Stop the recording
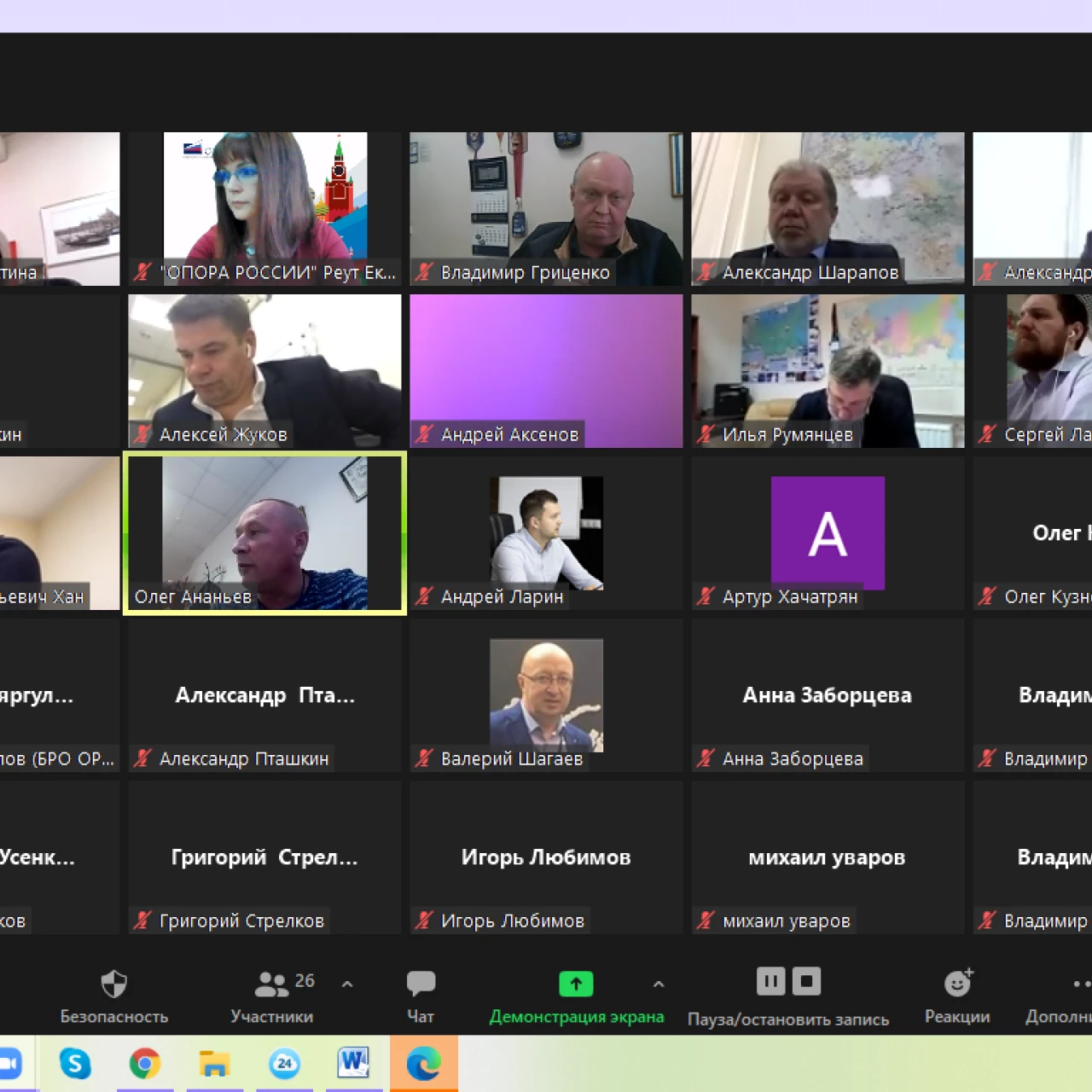Viewport: 1092px width, 1092px height. tap(806, 981)
